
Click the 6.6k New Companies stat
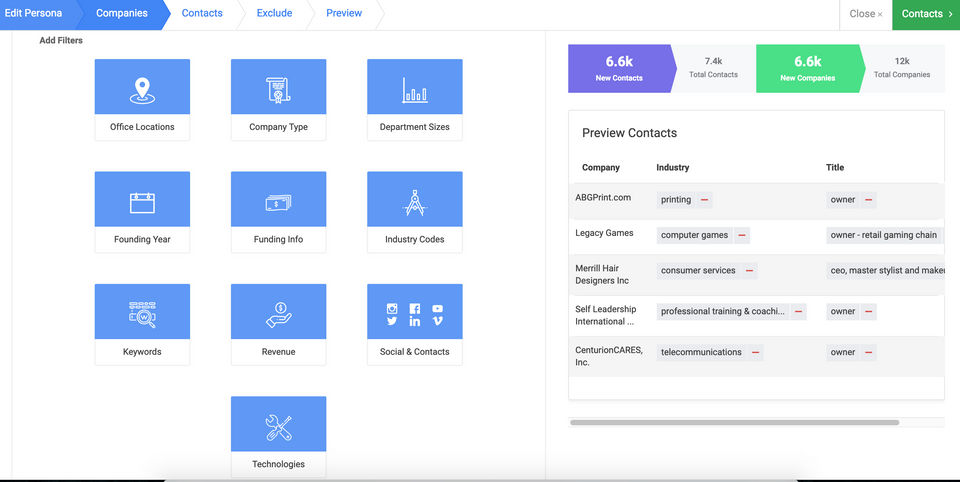point(808,69)
